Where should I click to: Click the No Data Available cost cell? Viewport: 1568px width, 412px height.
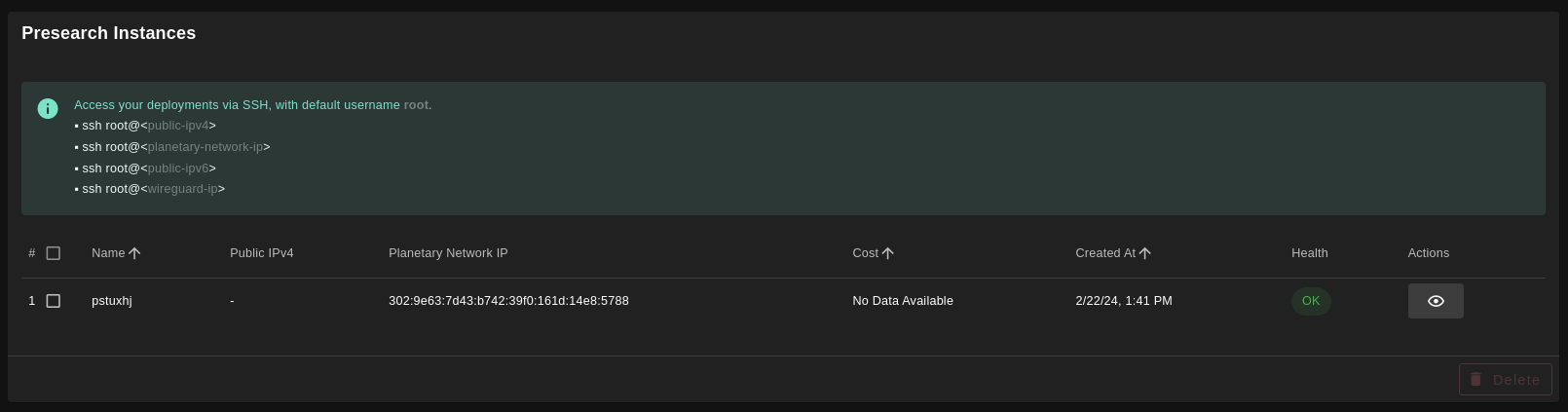click(x=902, y=301)
